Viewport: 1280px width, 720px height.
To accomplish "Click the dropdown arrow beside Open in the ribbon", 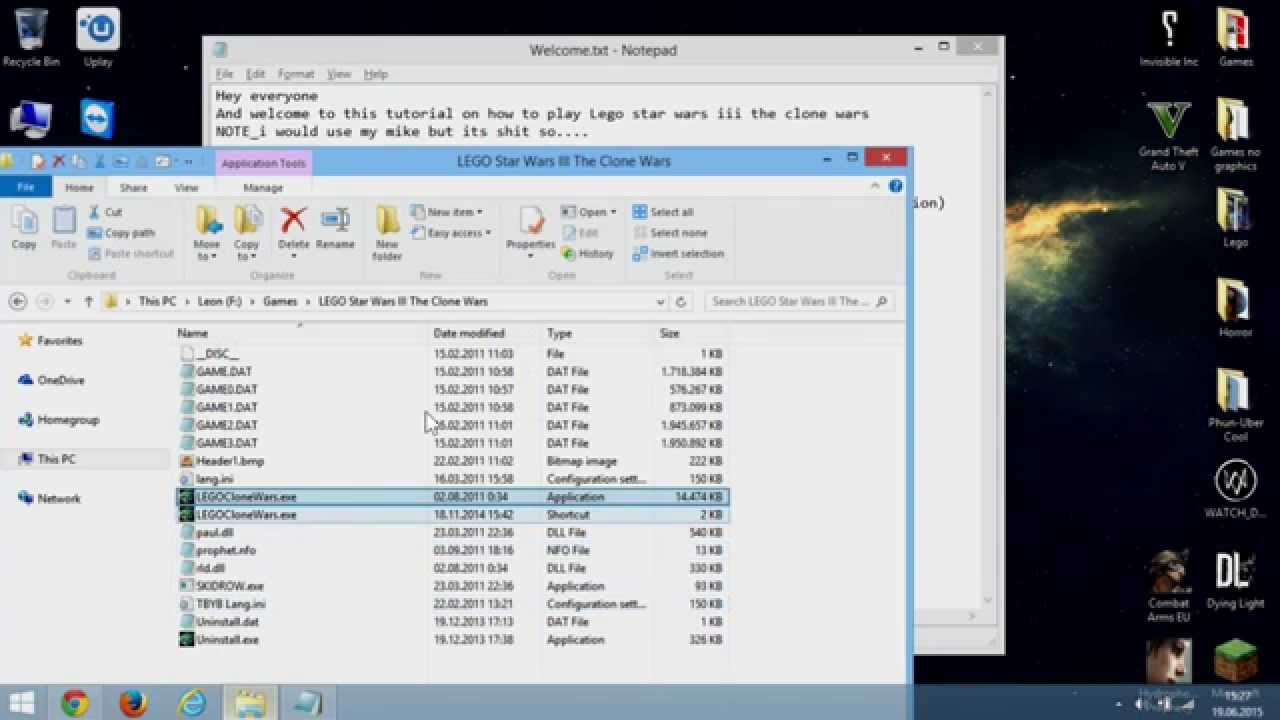I will (613, 212).
